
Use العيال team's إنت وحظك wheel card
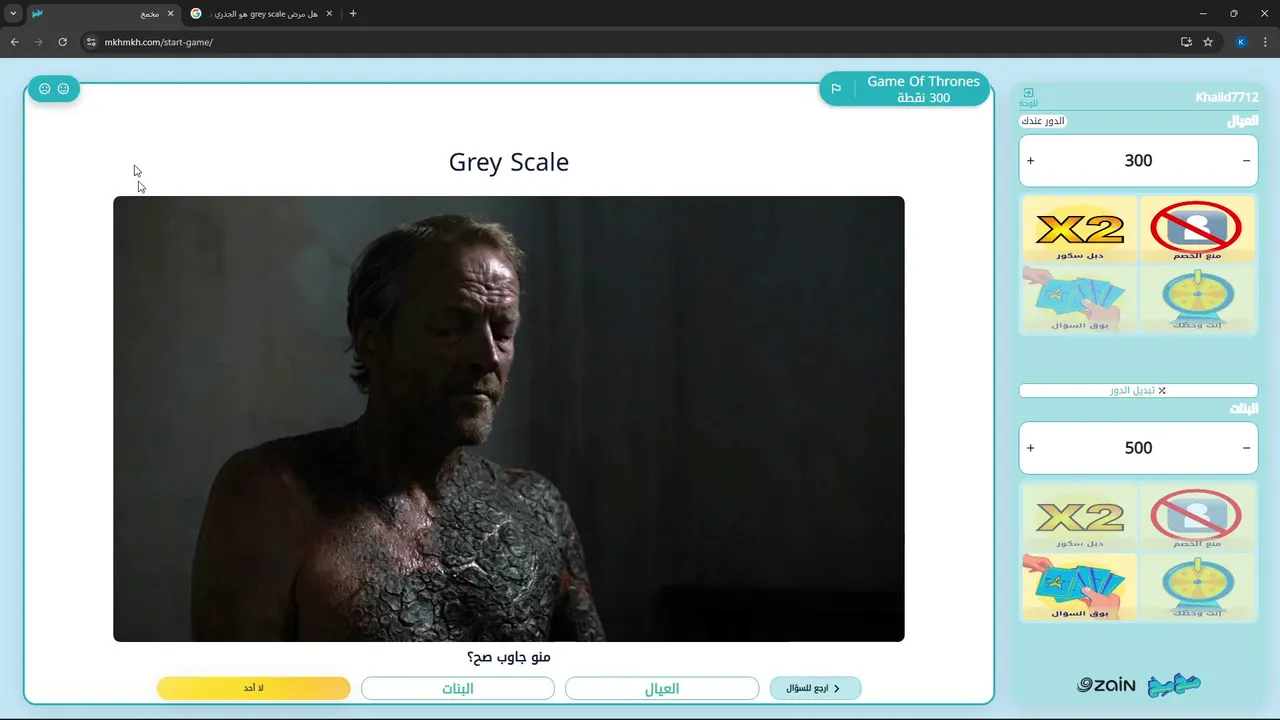[1197, 299]
